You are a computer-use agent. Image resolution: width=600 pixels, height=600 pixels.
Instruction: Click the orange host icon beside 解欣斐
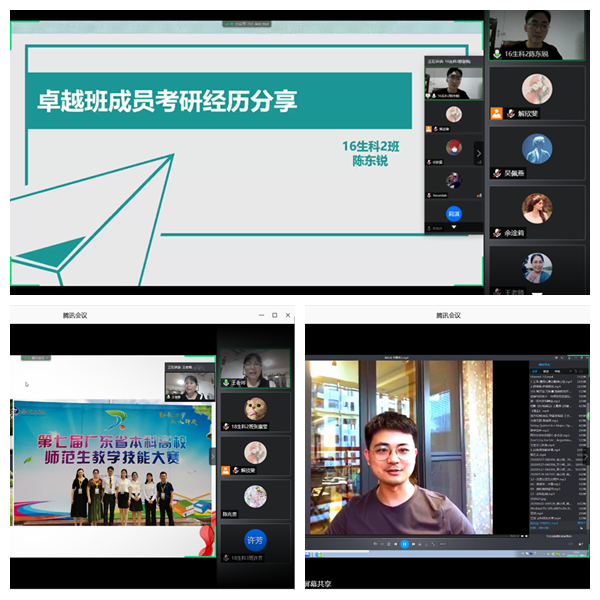click(x=496, y=114)
